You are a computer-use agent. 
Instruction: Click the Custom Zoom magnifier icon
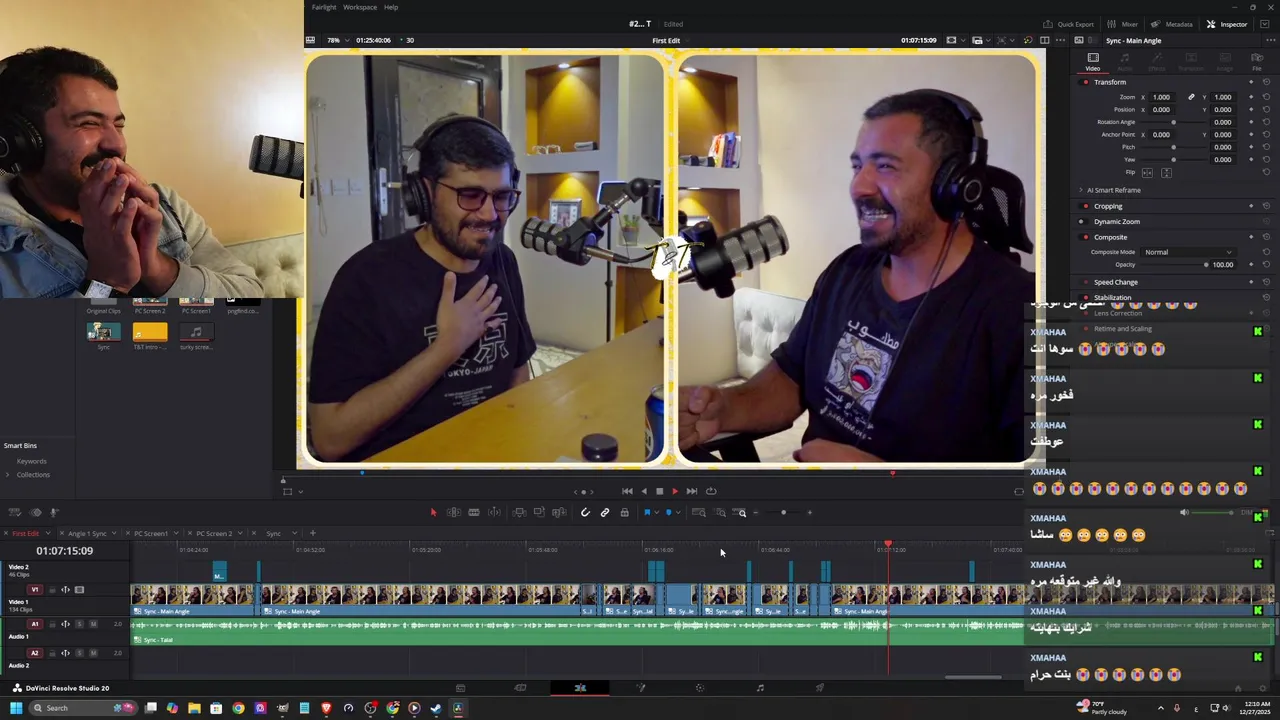741,512
